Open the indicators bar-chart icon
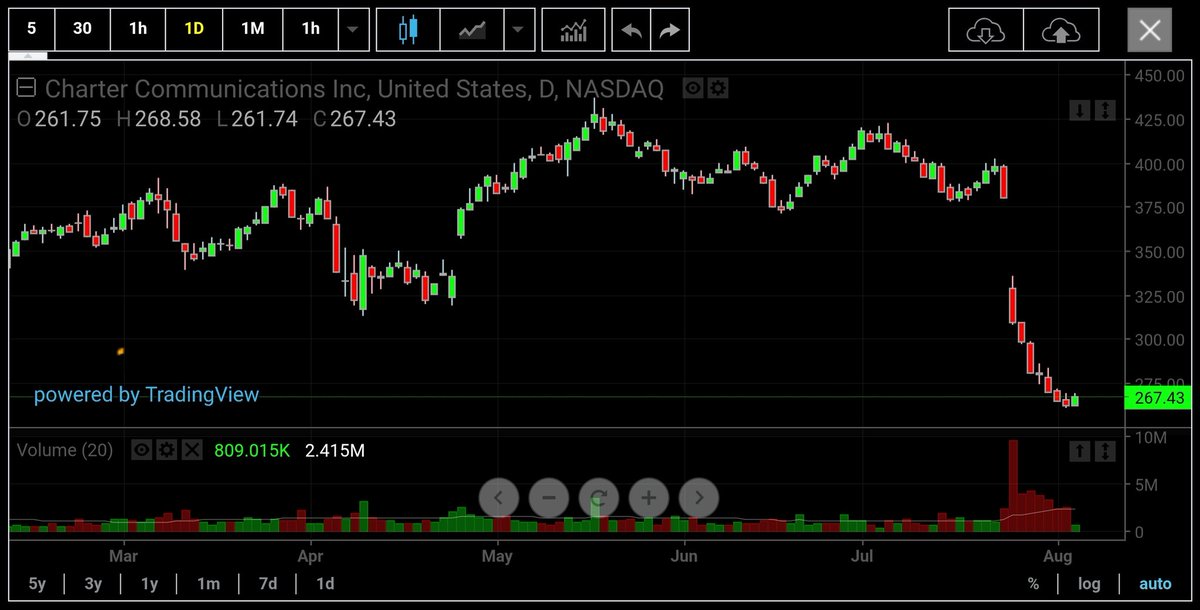The width and height of the screenshot is (1200, 610). (573, 29)
